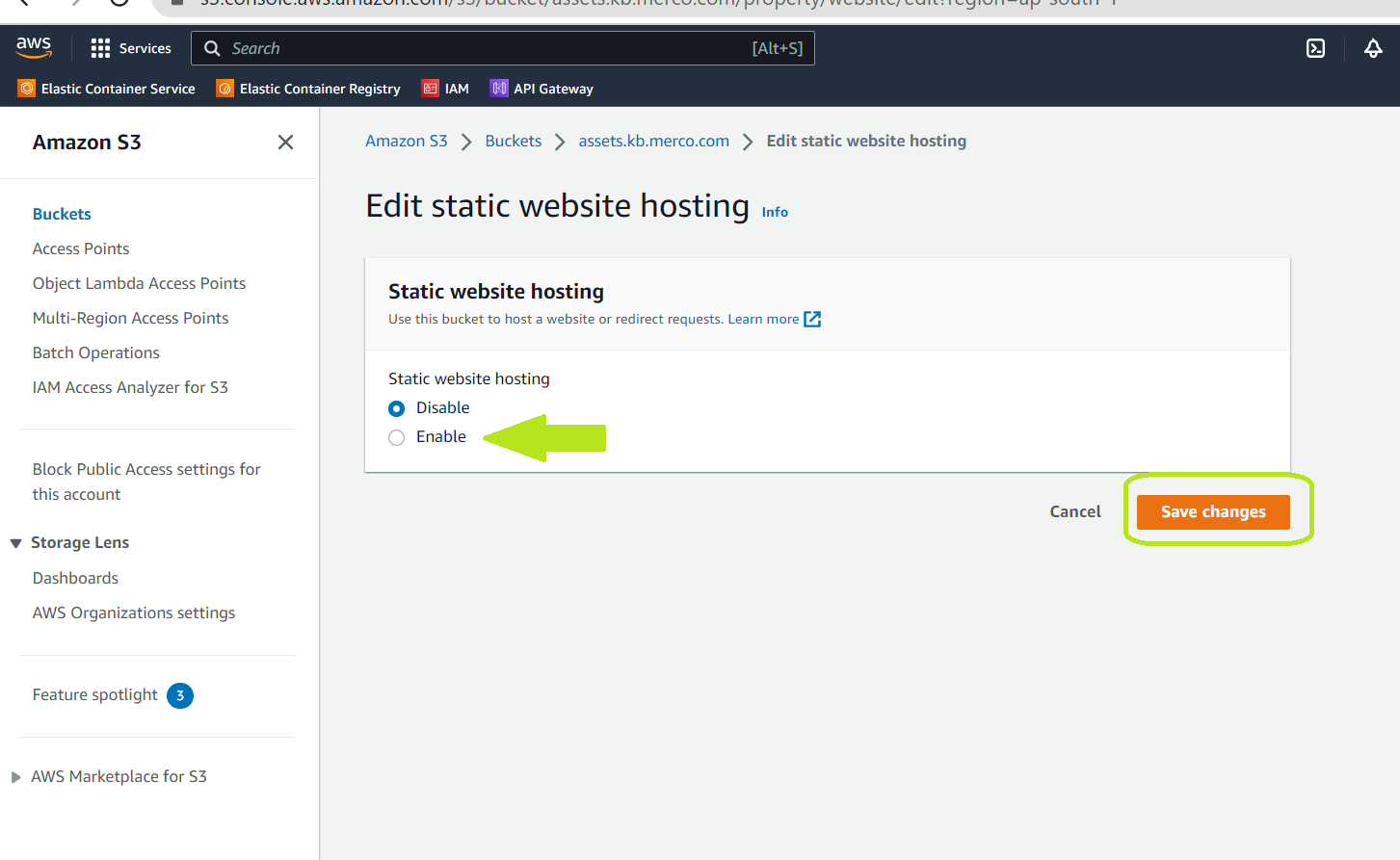This screenshot has height=860, width=1400.
Task: Go to Buckets in sidebar
Action: click(x=62, y=214)
